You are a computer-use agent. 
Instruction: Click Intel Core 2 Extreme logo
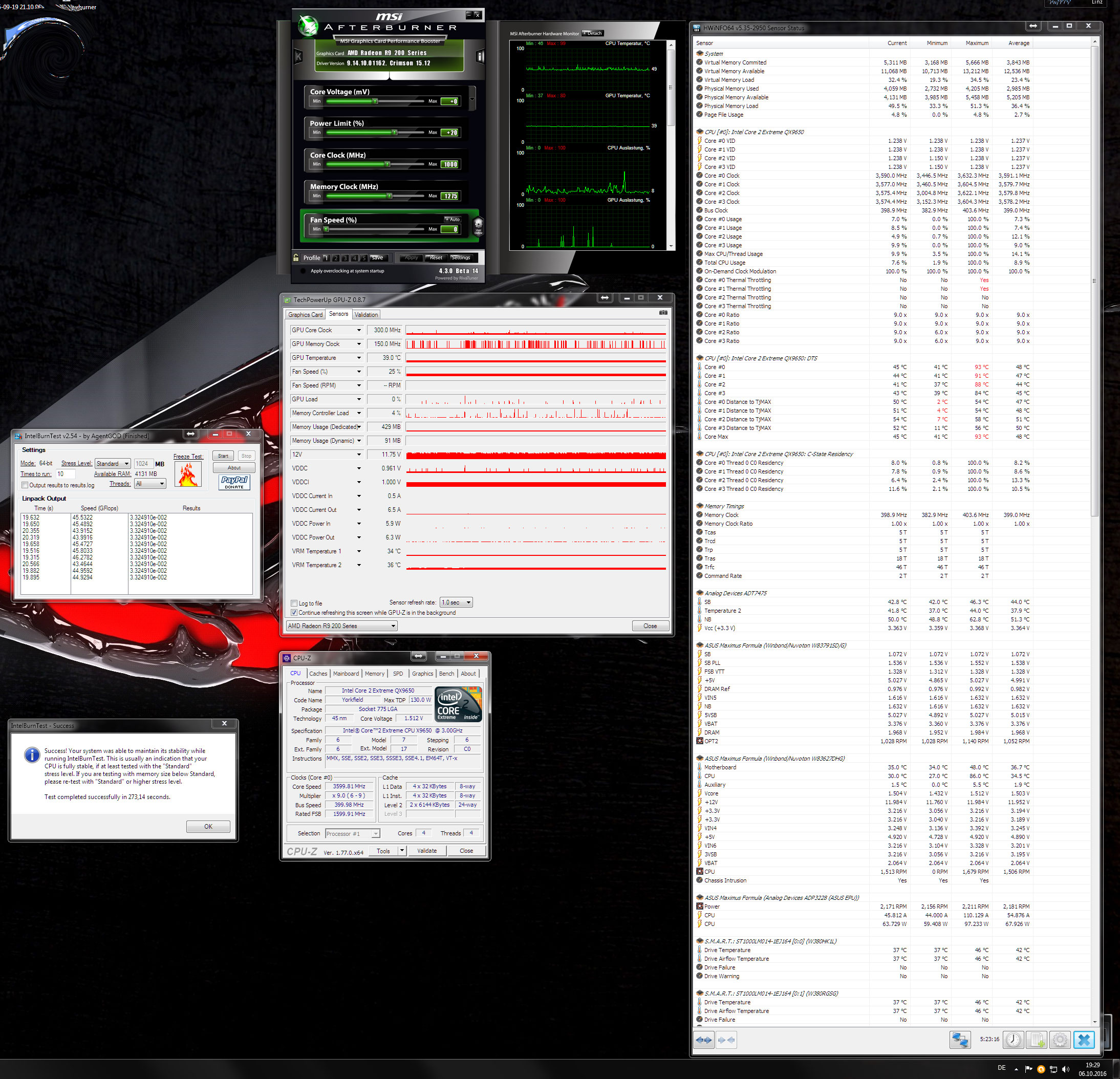458,704
